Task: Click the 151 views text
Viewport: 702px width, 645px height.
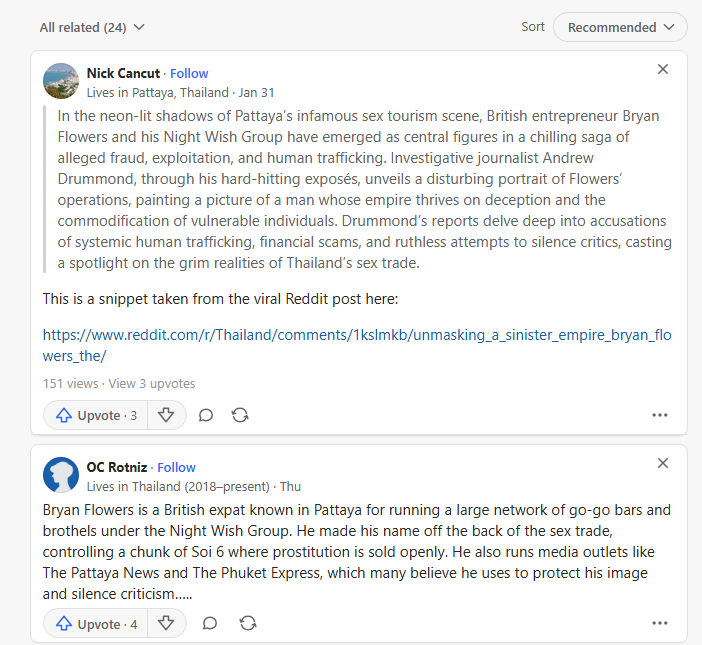Action: pyautogui.click(x=70, y=384)
